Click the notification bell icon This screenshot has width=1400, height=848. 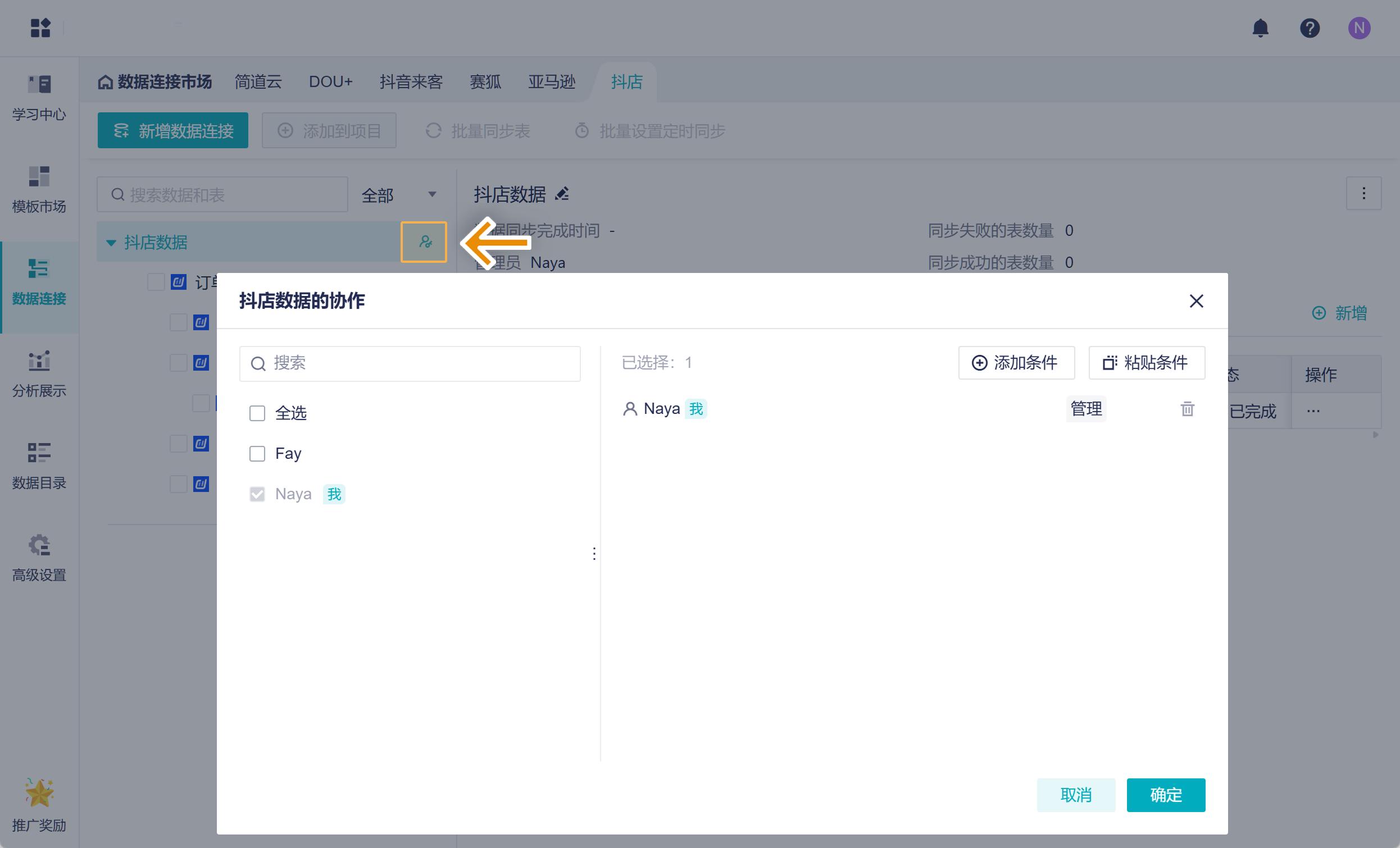pos(1260,28)
